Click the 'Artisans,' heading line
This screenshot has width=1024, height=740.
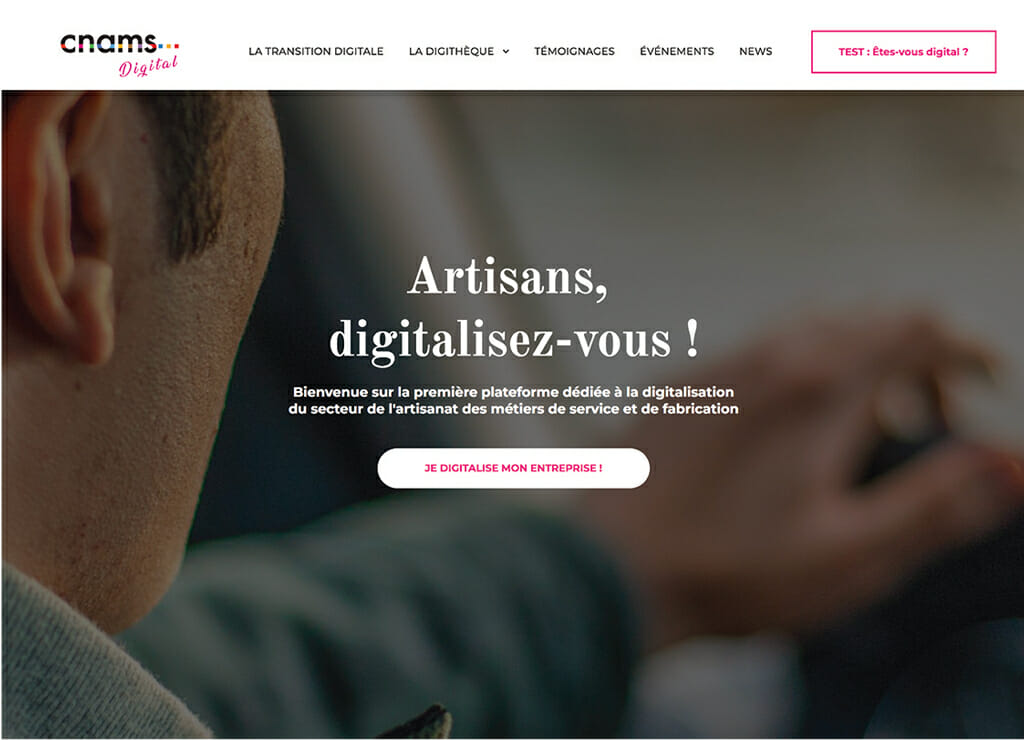[x=507, y=278]
